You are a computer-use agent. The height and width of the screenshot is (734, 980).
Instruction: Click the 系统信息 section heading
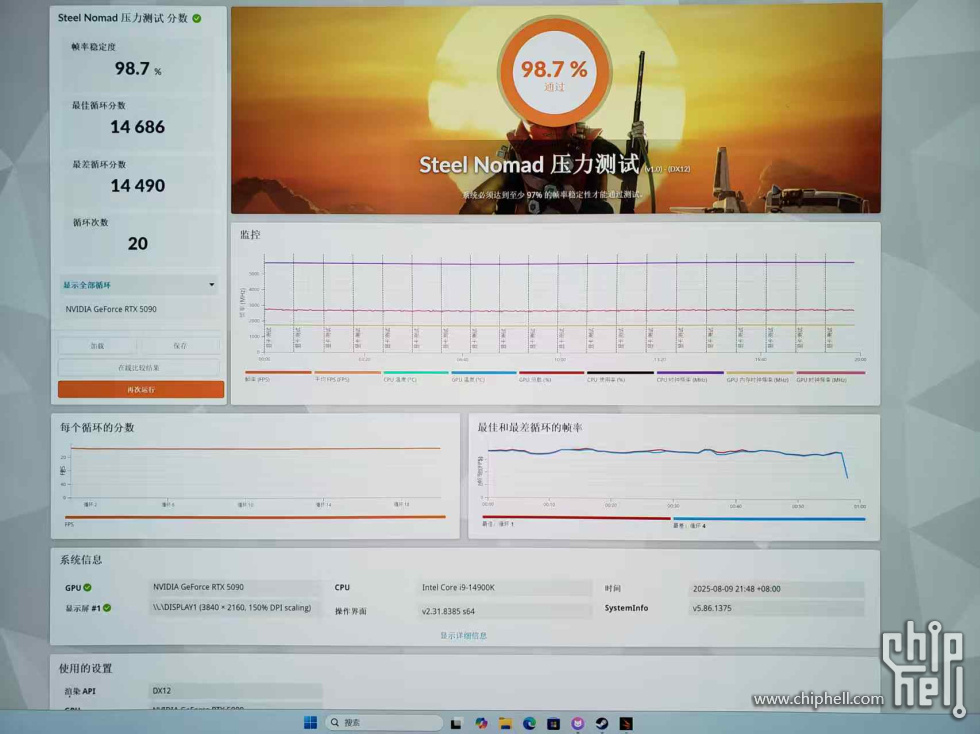tap(81, 560)
